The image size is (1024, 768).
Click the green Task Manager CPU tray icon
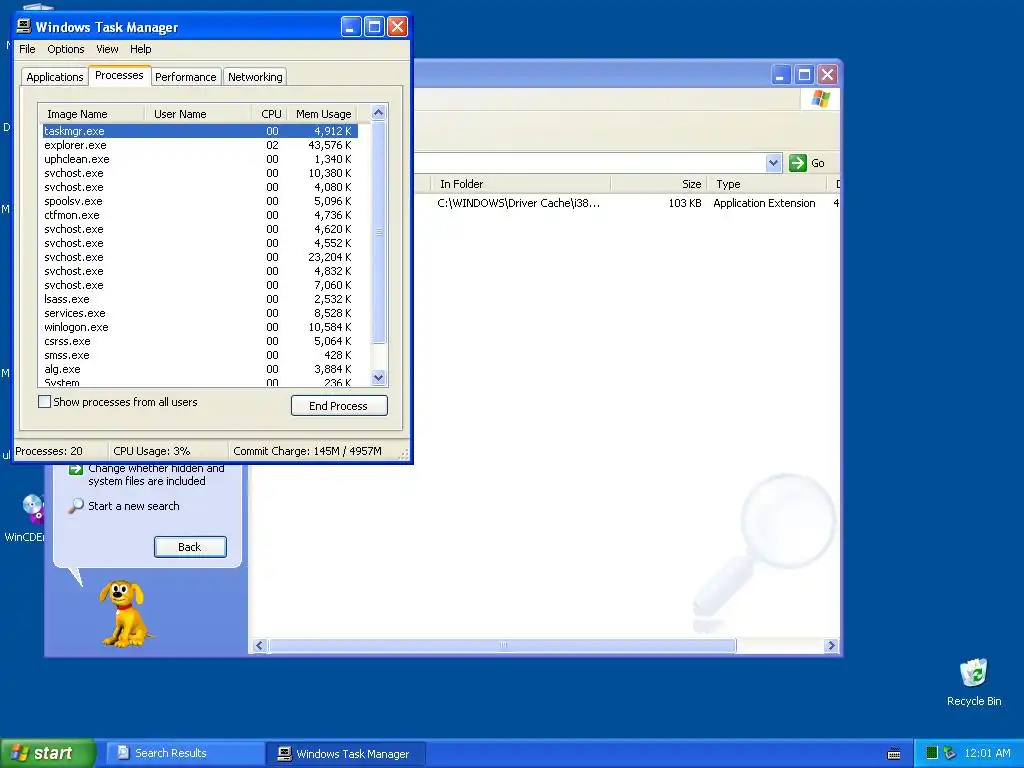[x=932, y=753]
